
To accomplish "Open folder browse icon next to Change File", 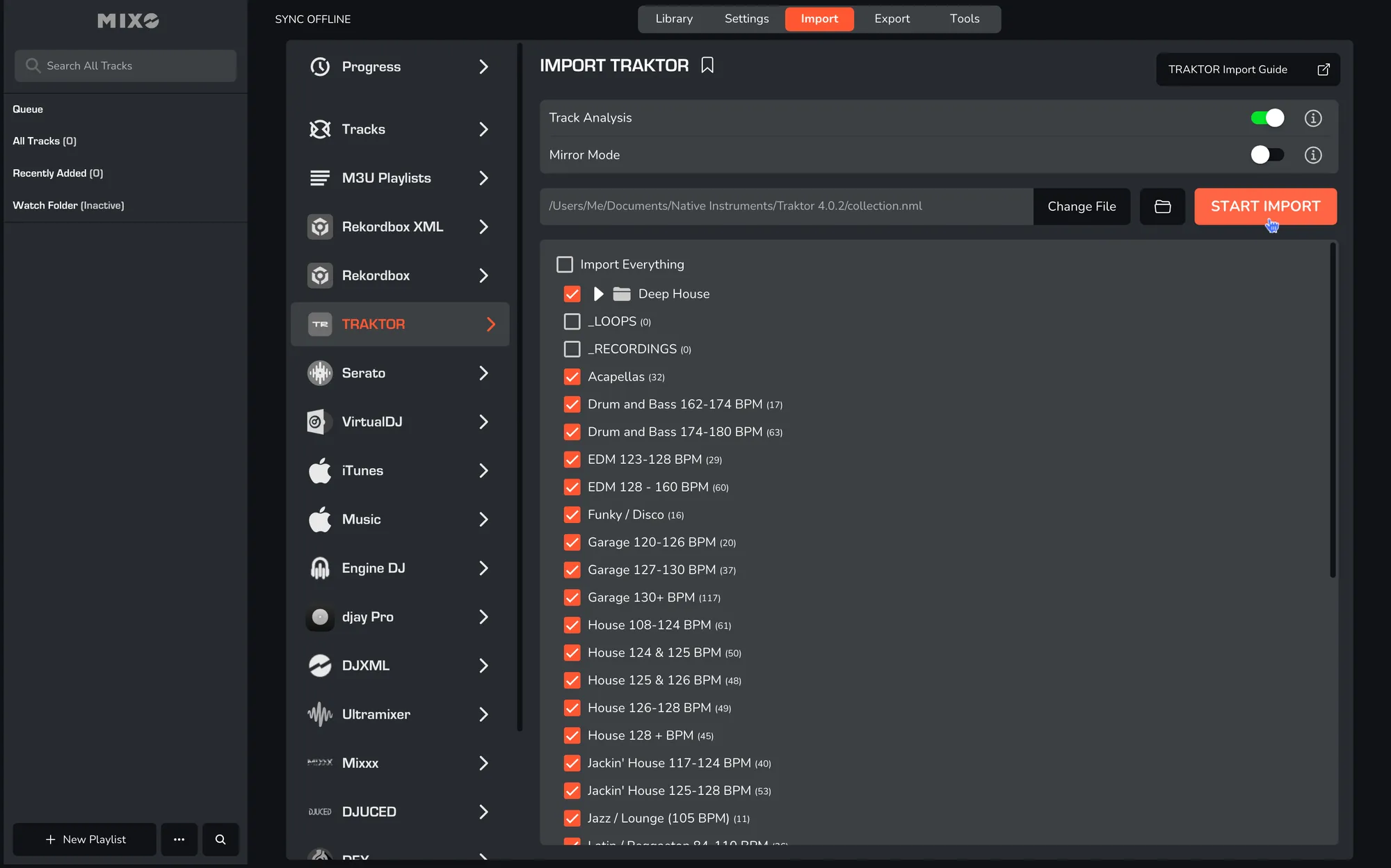I will (1162, 207).
